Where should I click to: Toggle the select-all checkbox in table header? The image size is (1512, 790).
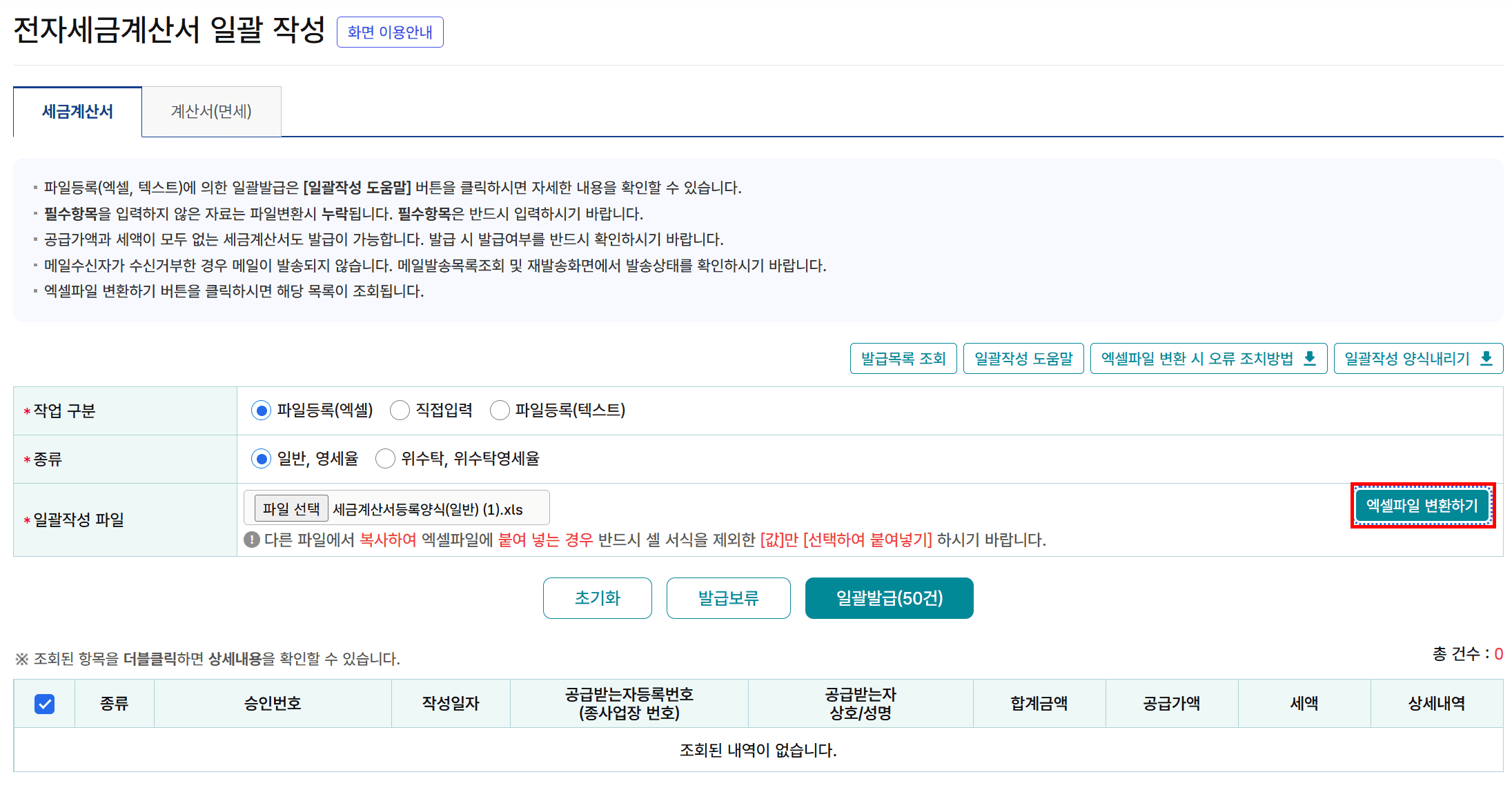44,704
